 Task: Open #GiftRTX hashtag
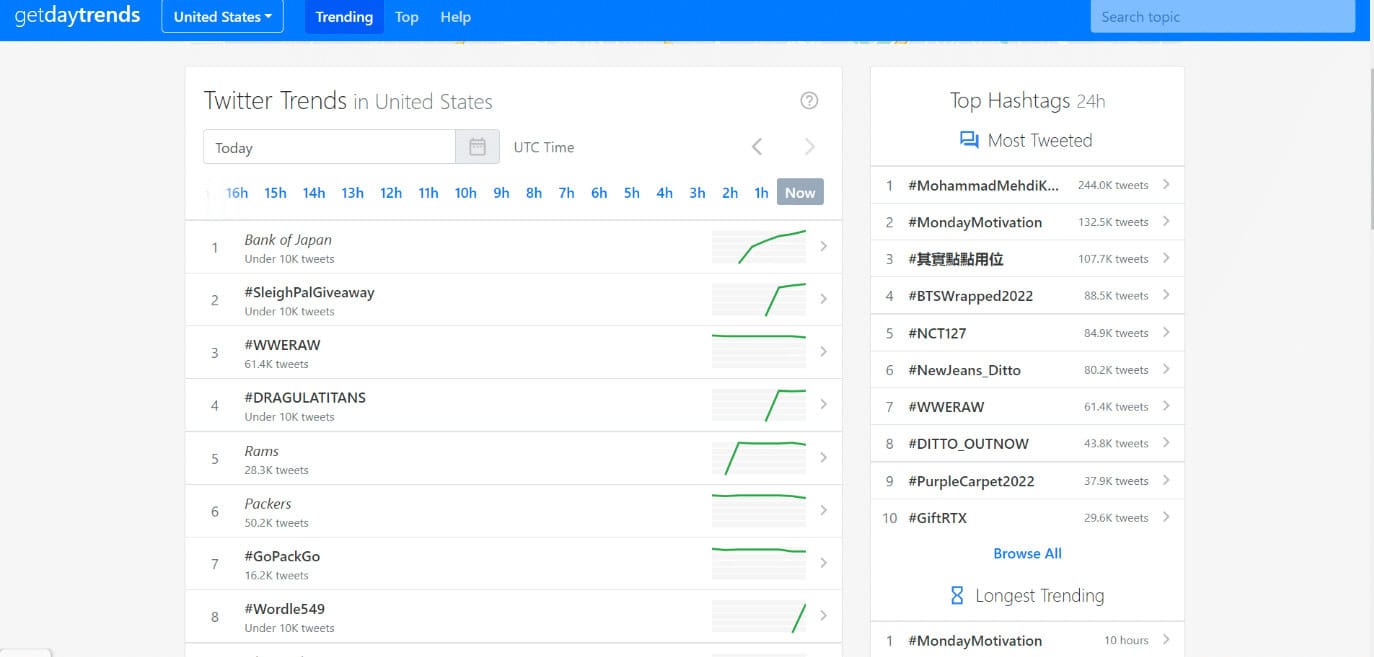(x=937, y=518)
